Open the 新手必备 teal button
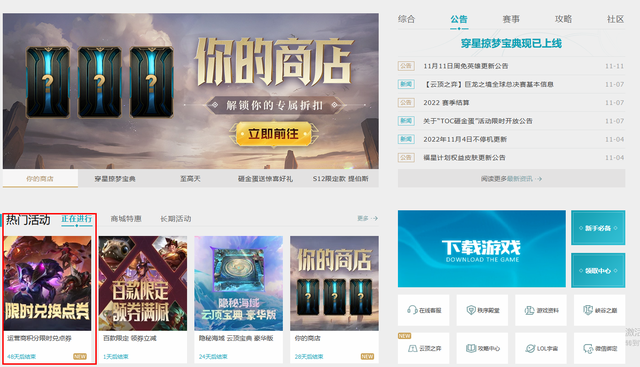The width and height of the screenshot is (640, 367). (x=598, y=228)
